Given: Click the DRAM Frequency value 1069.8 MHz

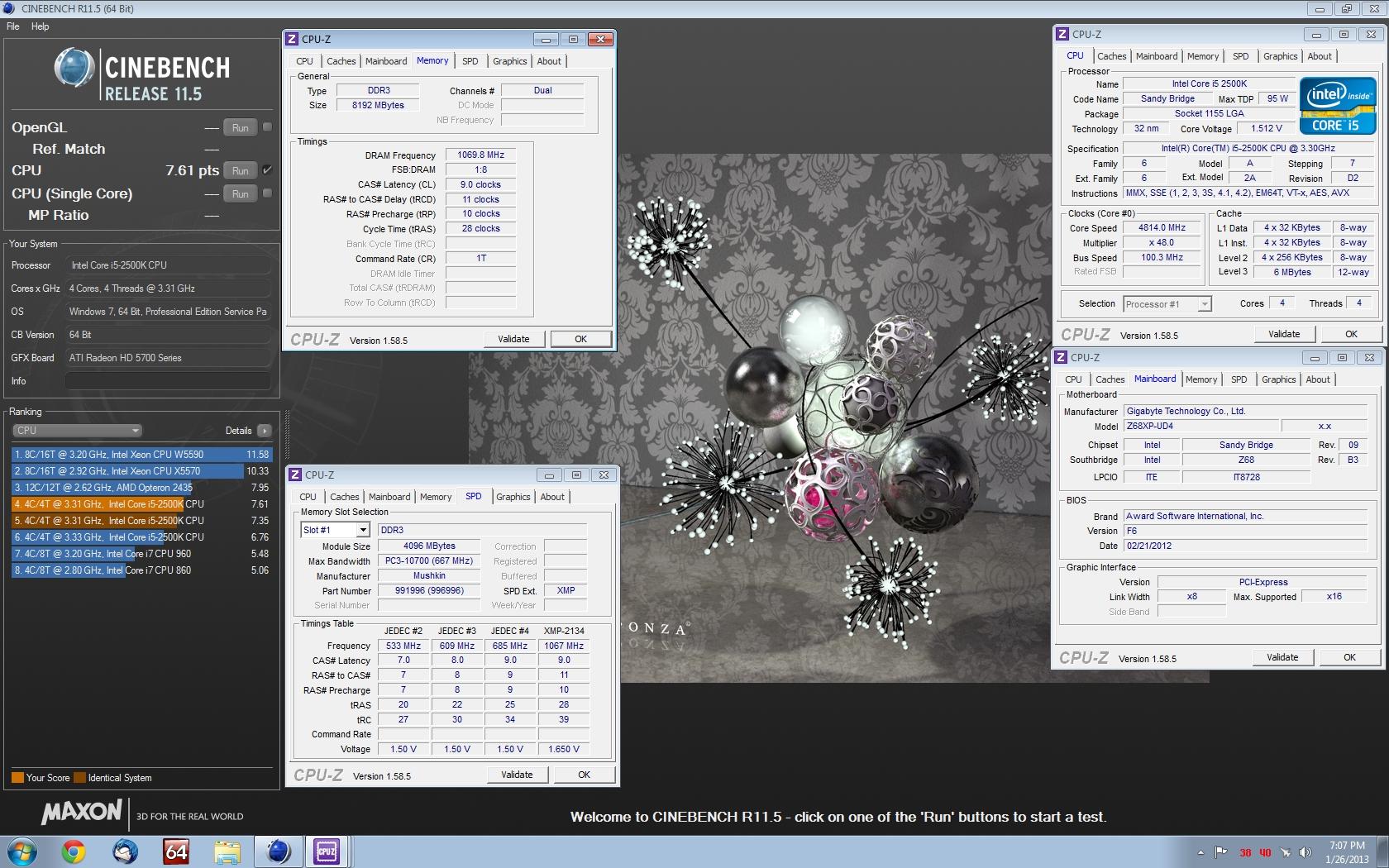Looking at the screenshot, I should tap(481, 155).
